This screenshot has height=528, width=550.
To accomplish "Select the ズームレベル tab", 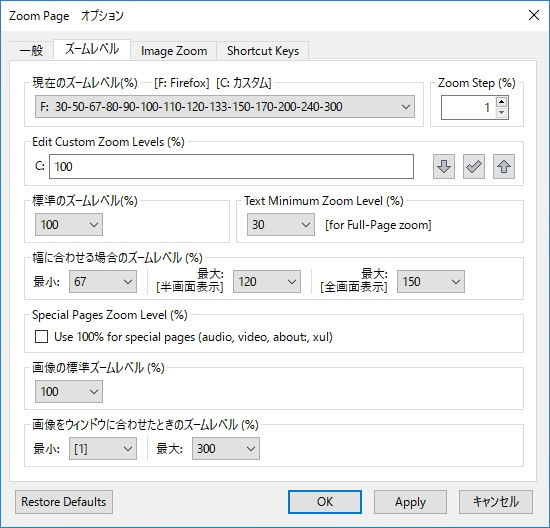I will [92, 49].
